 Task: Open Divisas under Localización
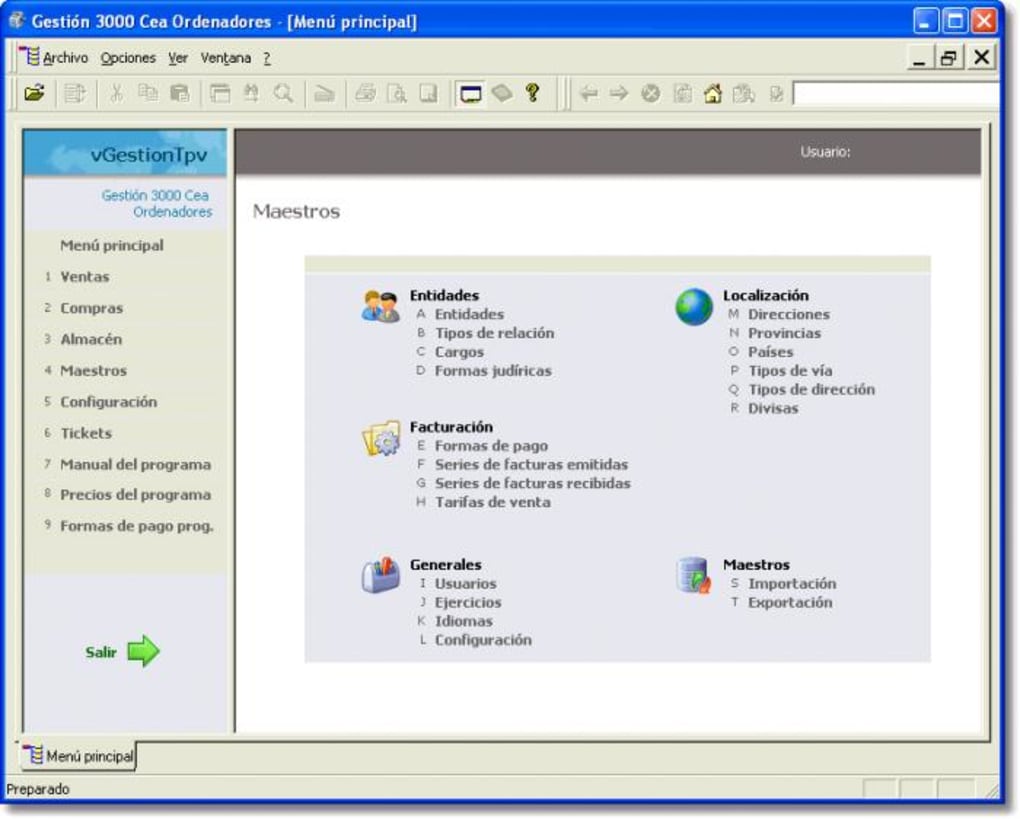tap(773, 409)
